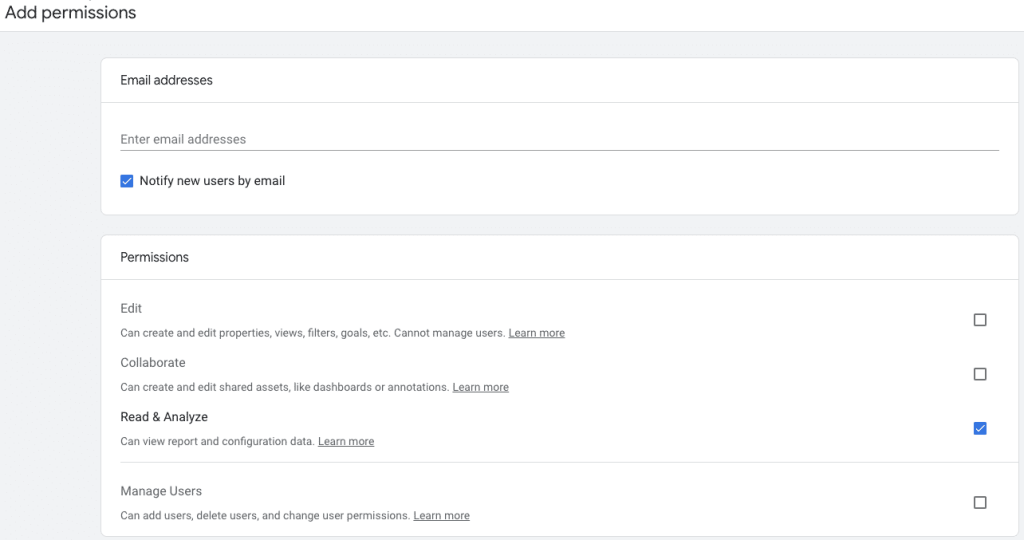The image size is (1024, 540).
Task: Follow Learn more link under Read & Analyze
Action: coord(346,441)
